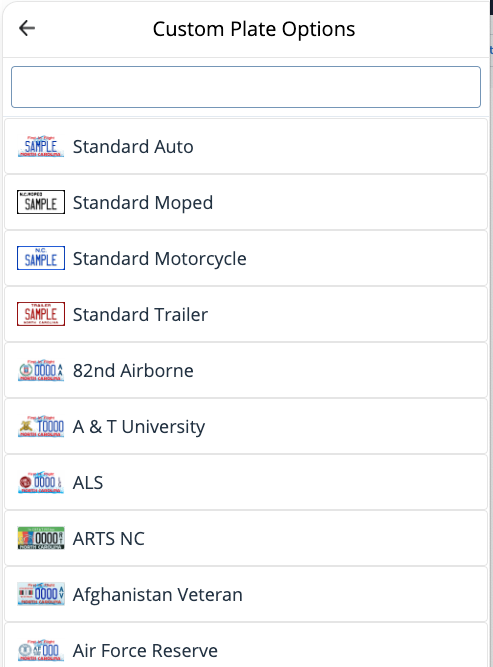Choose the 82nd Airborne plate option
Image resolution: width=493 pixels, height=667 pixels.
(x=246, y=370)
